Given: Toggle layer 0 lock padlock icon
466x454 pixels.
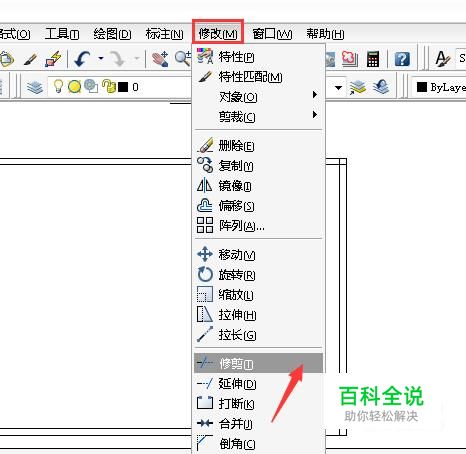Looking at the screenshot, I should click(x=109, y=86).
